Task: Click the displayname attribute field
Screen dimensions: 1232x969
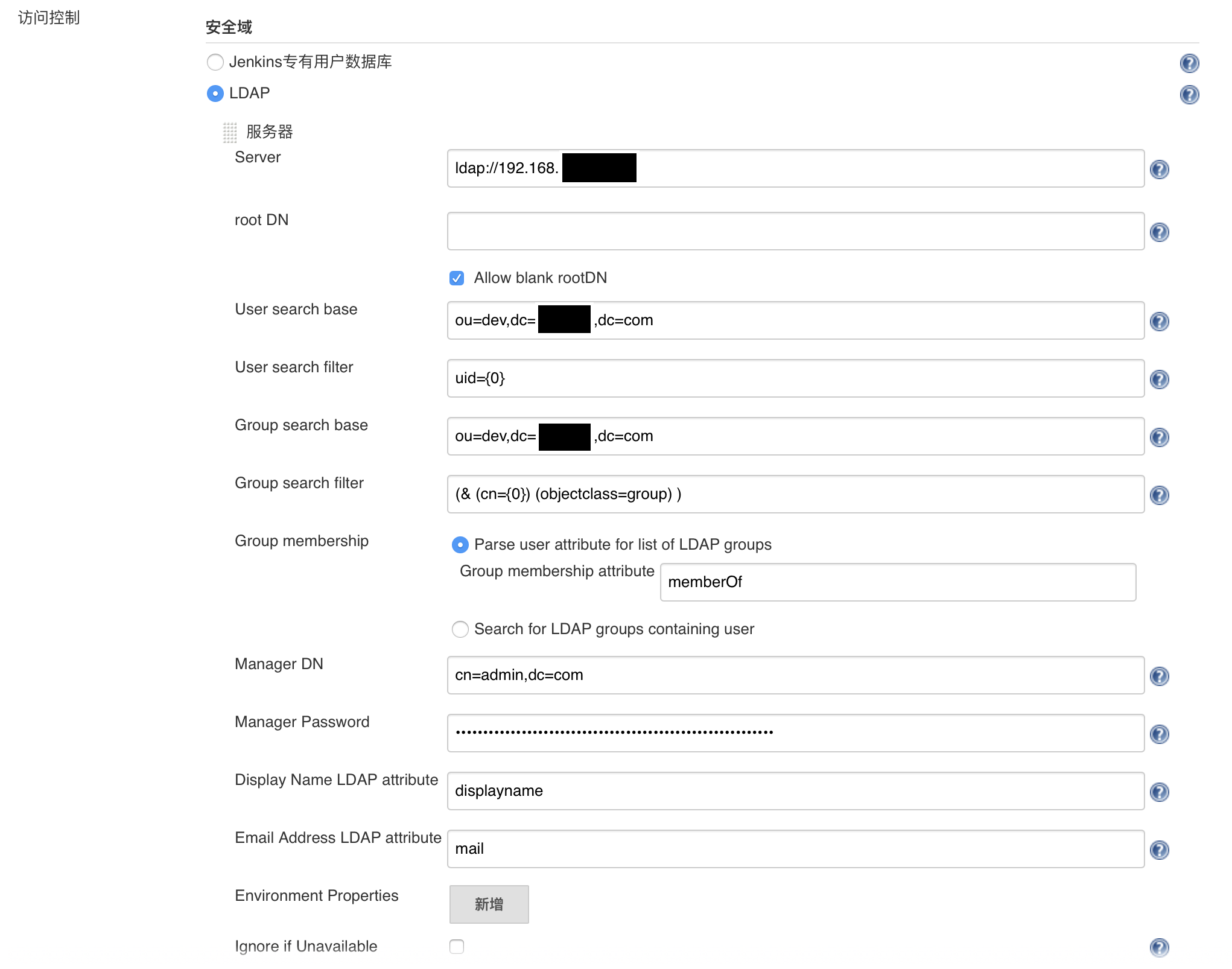Action: click(x=795, y=791)
